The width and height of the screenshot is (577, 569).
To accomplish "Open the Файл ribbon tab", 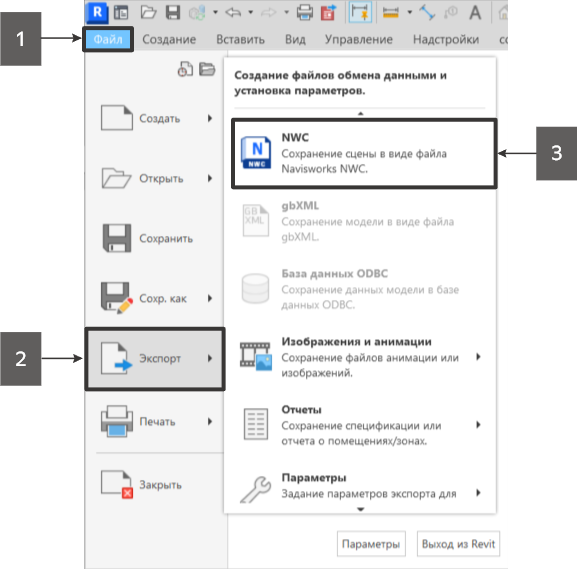I will click(108, 39).
